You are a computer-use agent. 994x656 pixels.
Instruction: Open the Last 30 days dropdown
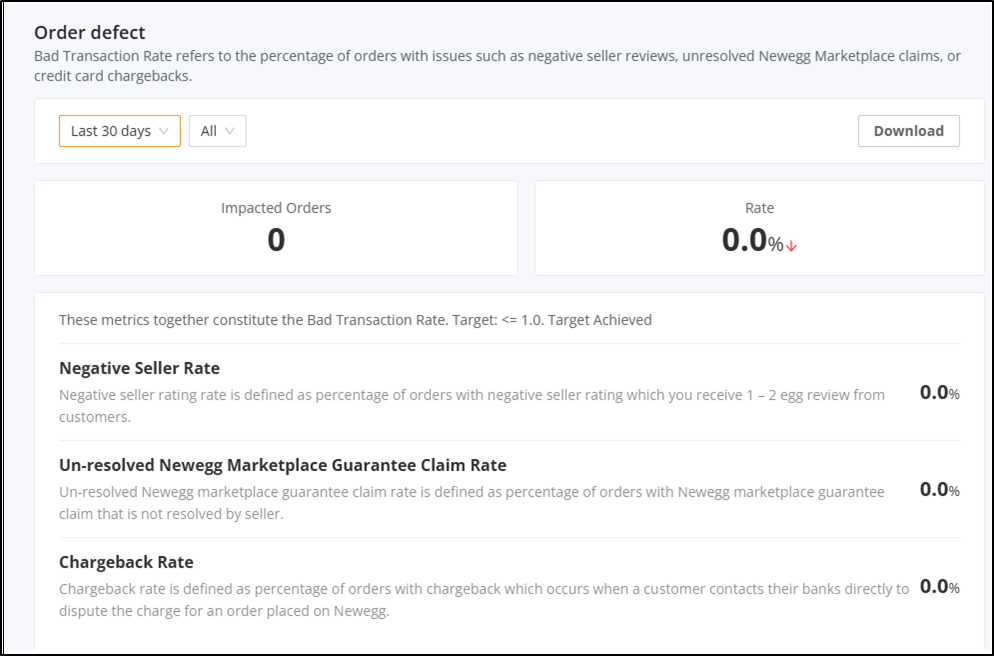120,131
